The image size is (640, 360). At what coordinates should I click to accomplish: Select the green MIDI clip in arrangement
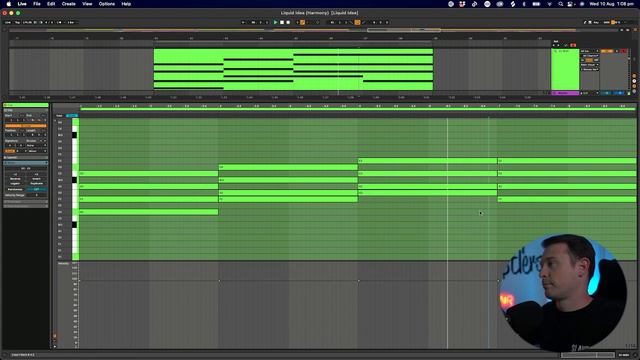[293, 69]
